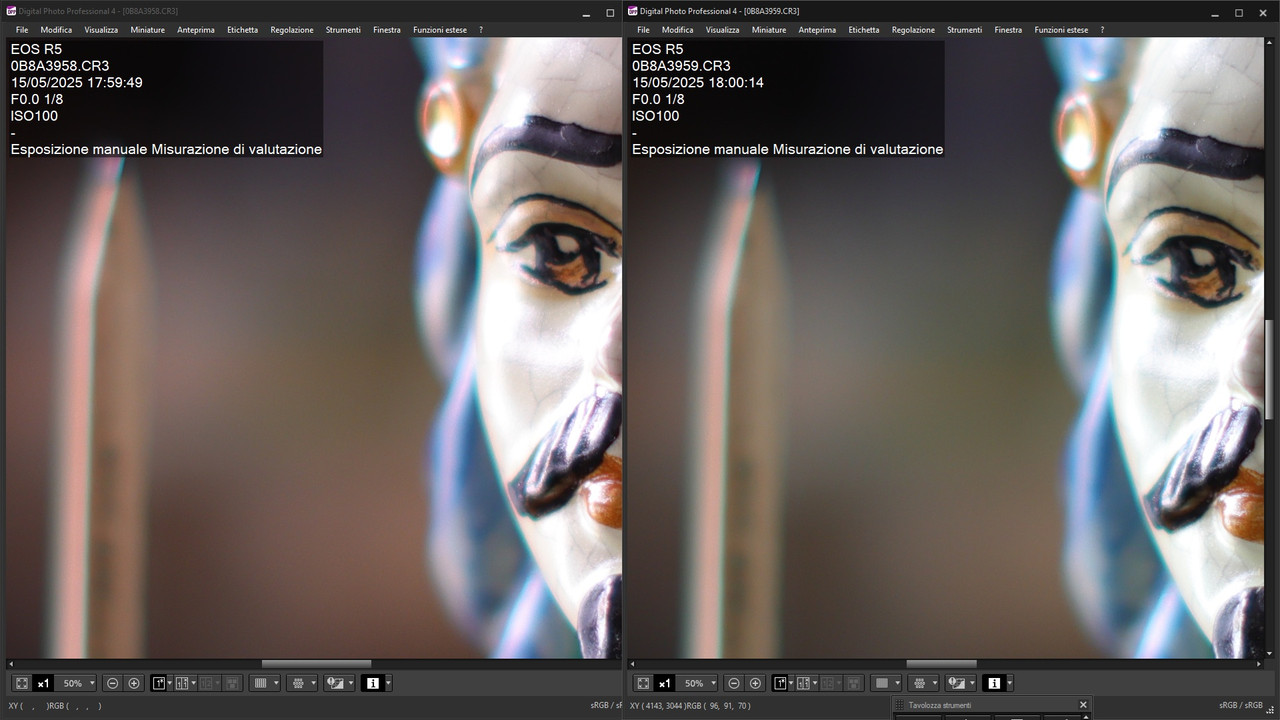Open Strumenti menu in 0B8A3959.CR3 window
Image resolution: width=1280 pixels, height=720 pixels.
click(x=964, y=30)
